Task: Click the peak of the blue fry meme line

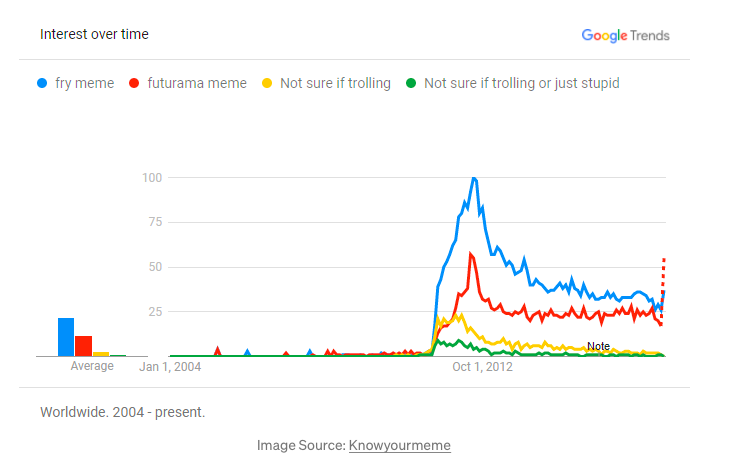Action: [x=473, y=179]
